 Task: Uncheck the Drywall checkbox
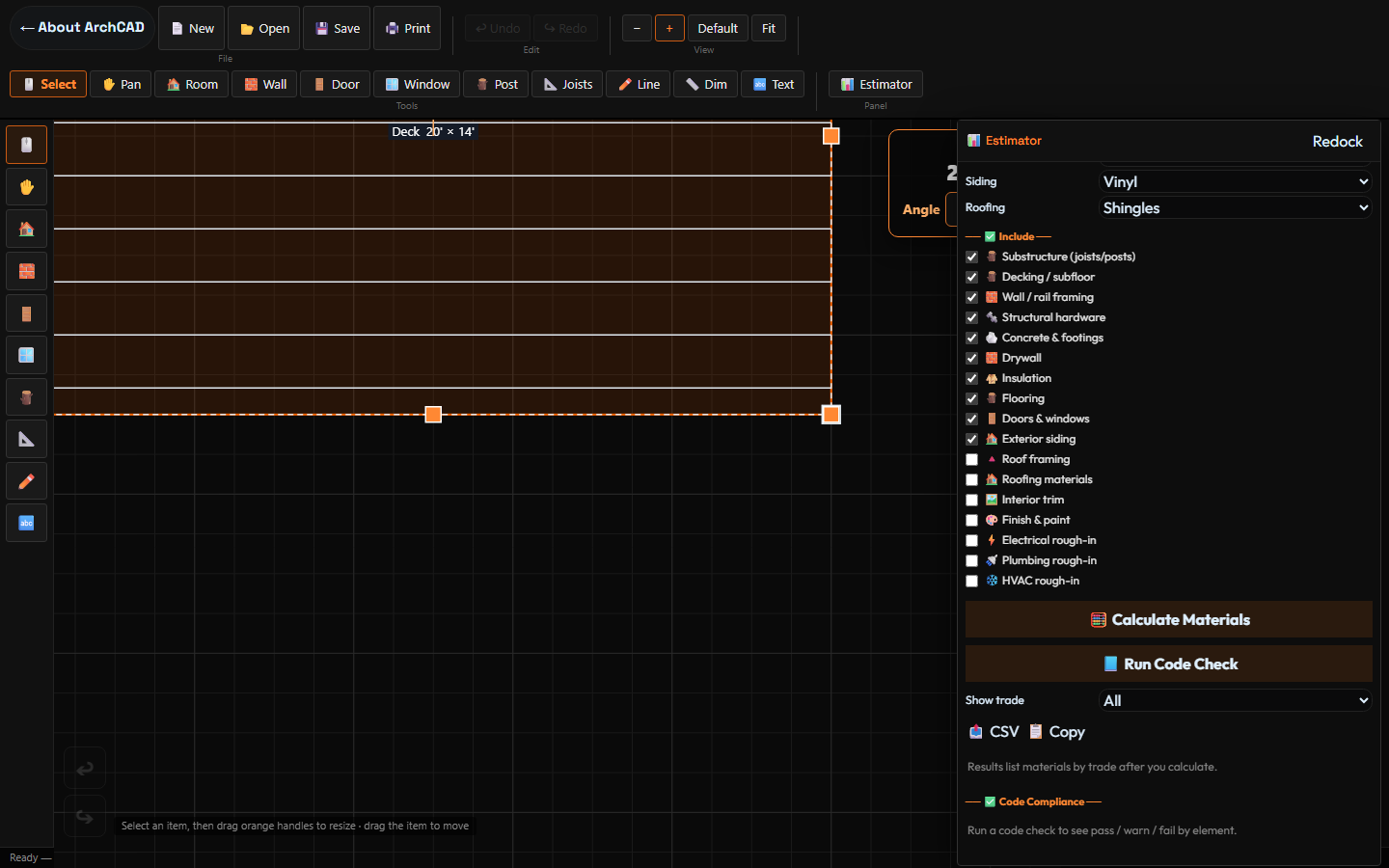[971, 358]
